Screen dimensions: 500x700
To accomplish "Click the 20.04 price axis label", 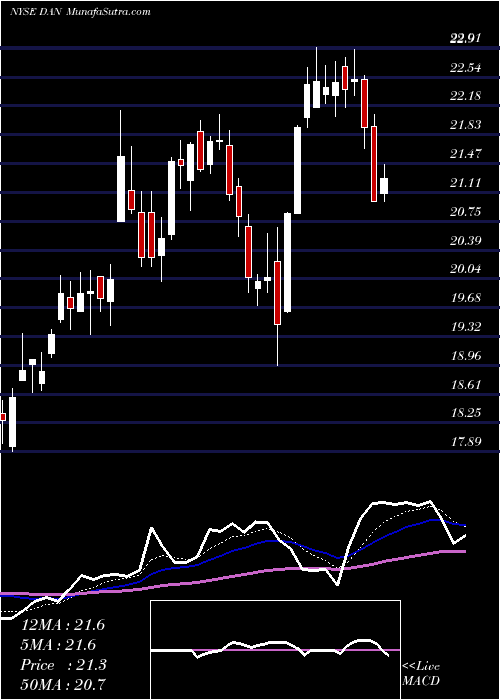I will tap(466, 269).
